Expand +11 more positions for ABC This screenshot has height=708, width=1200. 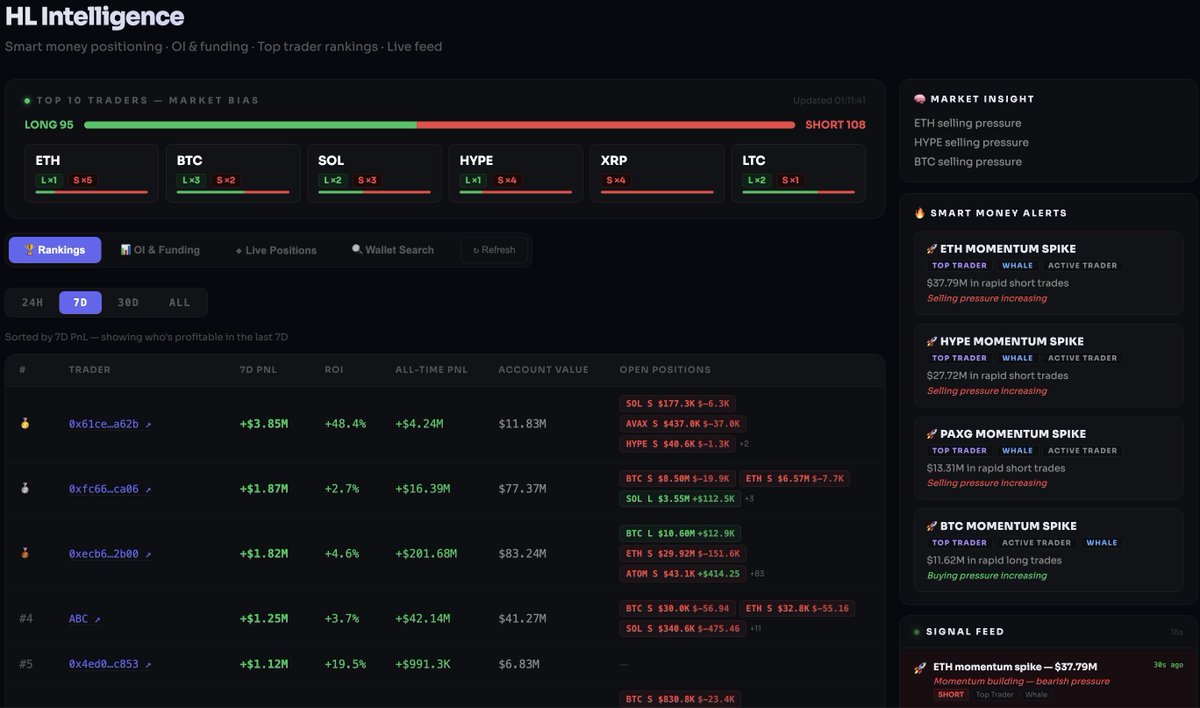[x=756, y=629]
